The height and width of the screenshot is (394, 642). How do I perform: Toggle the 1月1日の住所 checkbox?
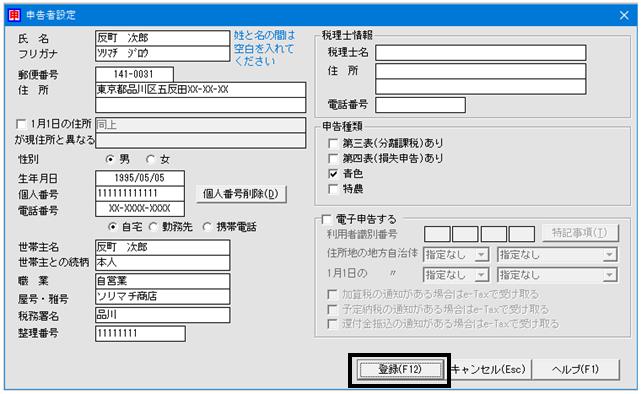[20, 124]
